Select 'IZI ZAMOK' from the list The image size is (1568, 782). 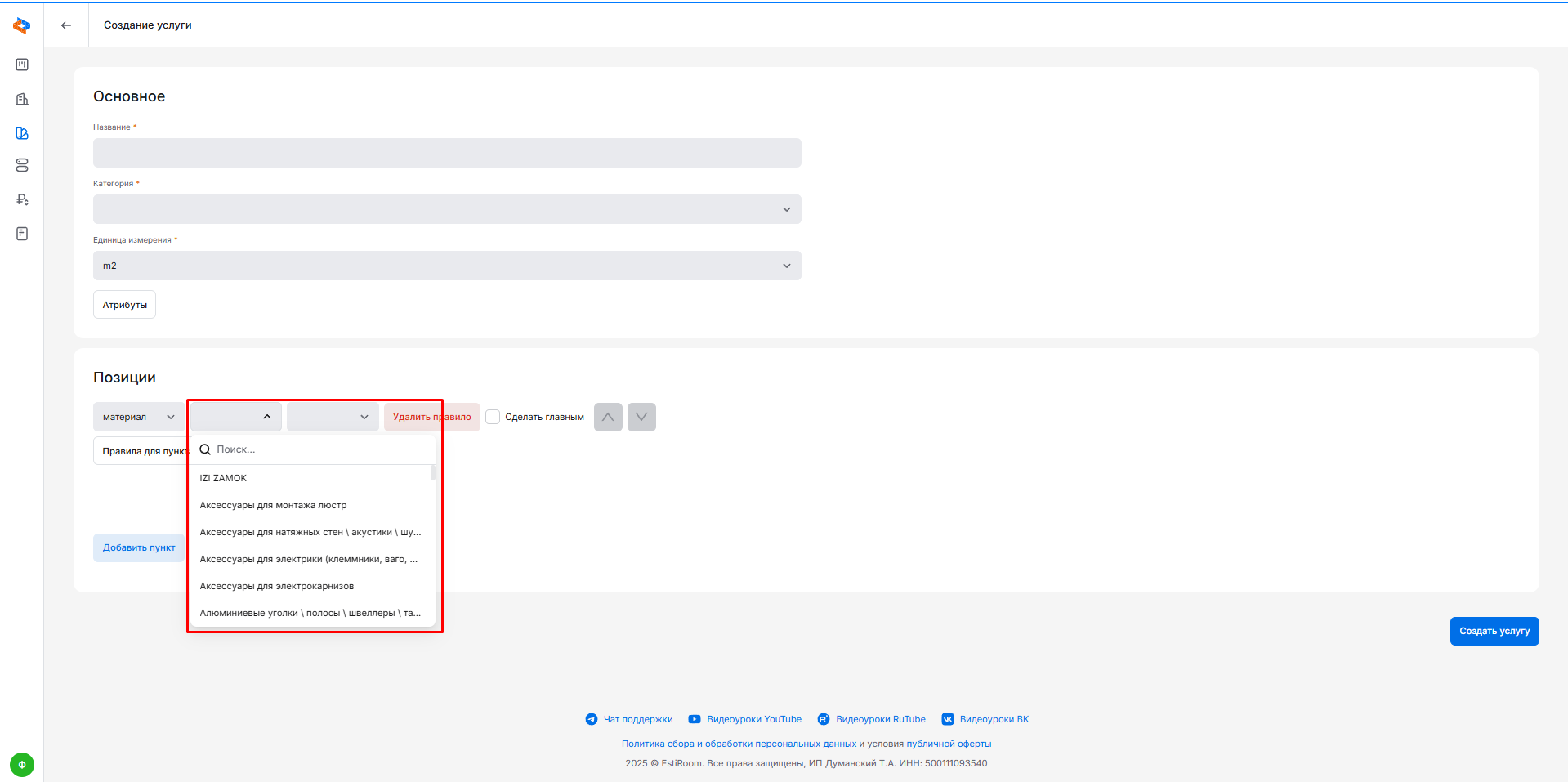pyautogui.click(x=223, y=478)
